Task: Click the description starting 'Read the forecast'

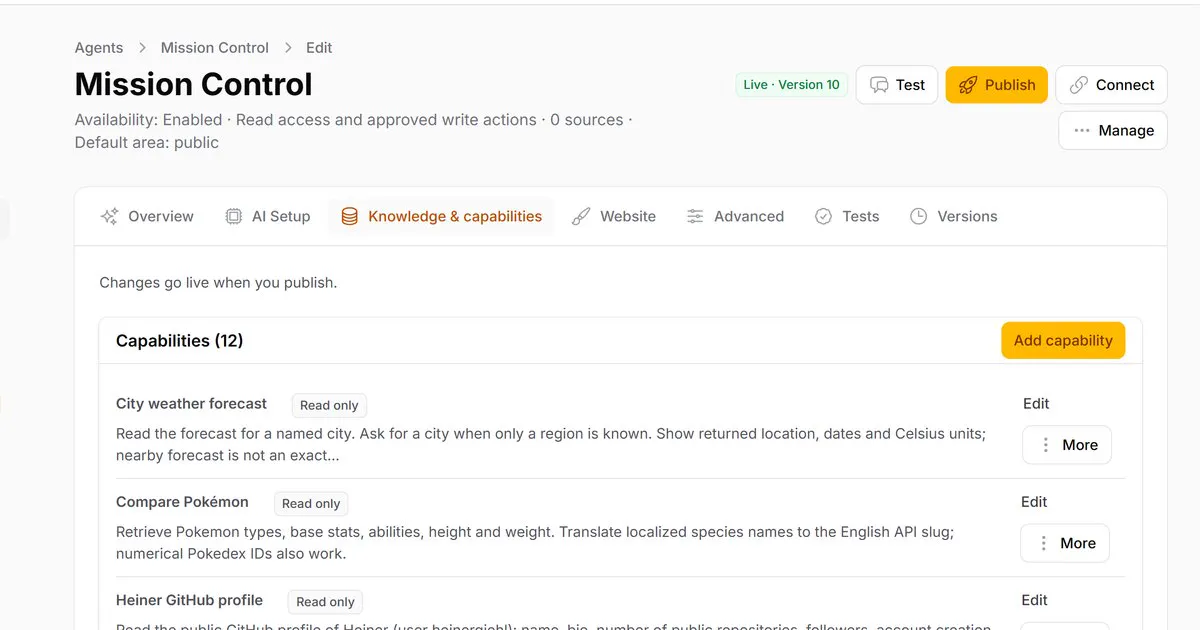Action: click(551, 445)
